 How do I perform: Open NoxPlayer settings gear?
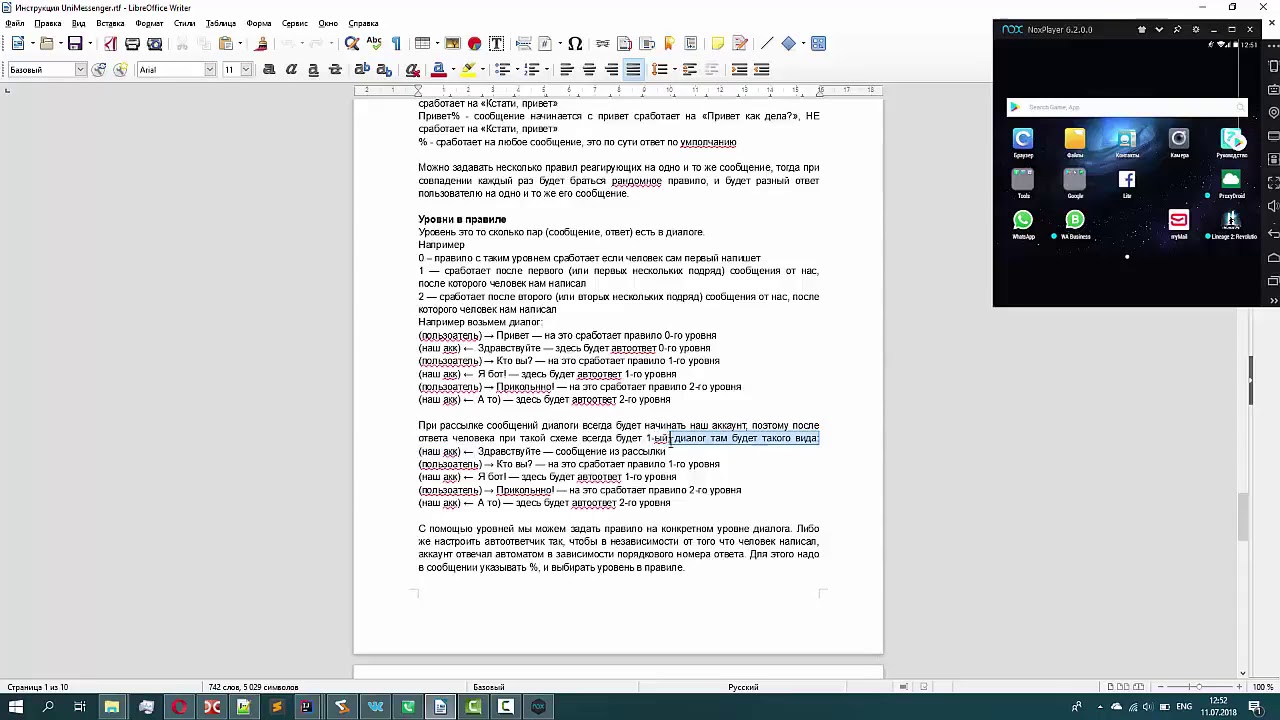[x=1196, y=30]
